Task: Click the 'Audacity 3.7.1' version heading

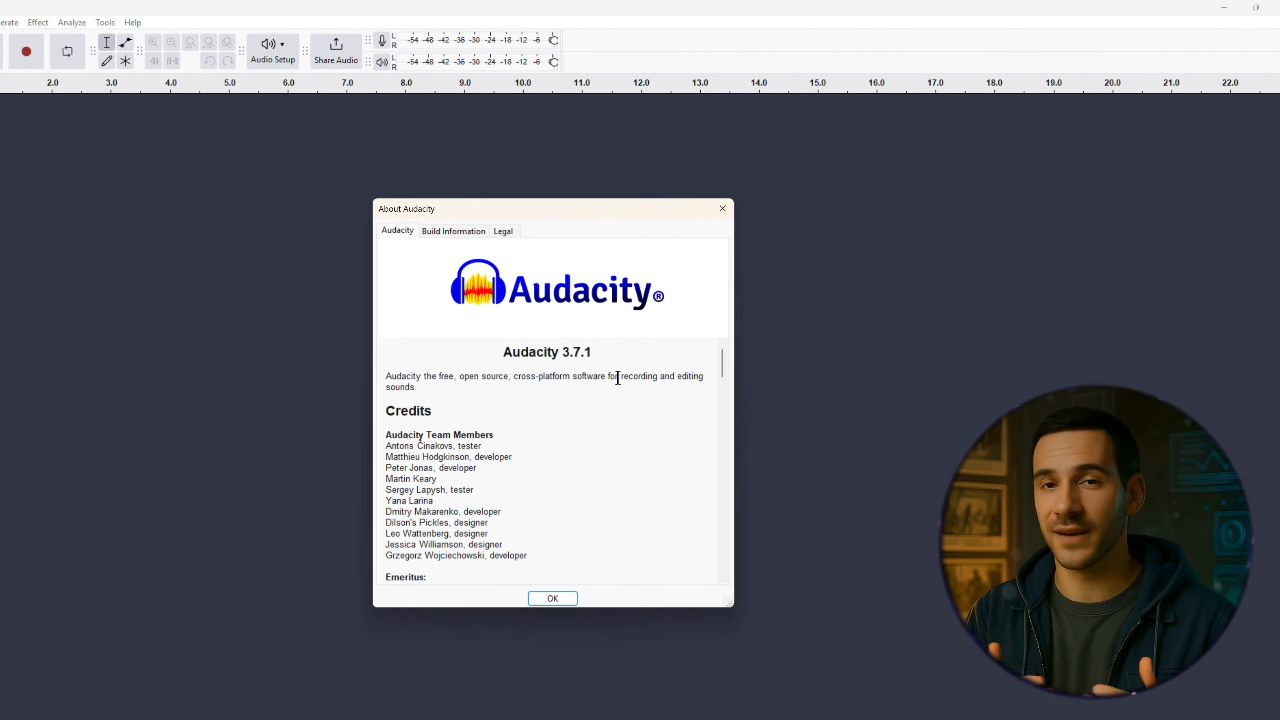Action: pos(547,352)
